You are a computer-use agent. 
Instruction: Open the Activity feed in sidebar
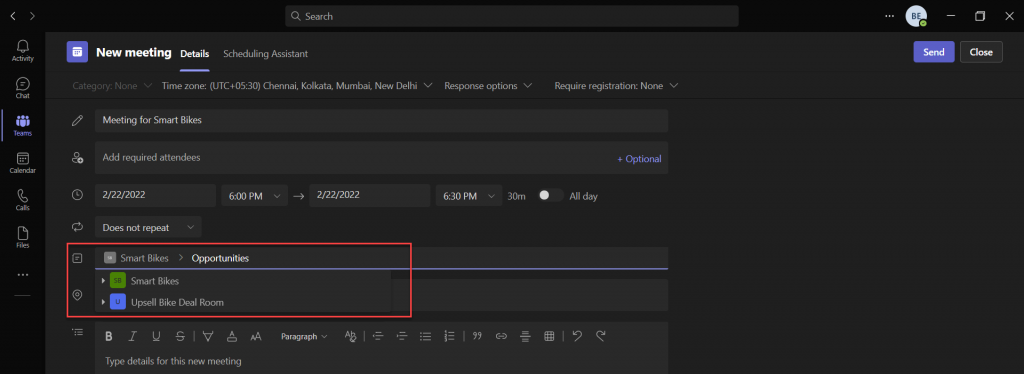(22, 50)
